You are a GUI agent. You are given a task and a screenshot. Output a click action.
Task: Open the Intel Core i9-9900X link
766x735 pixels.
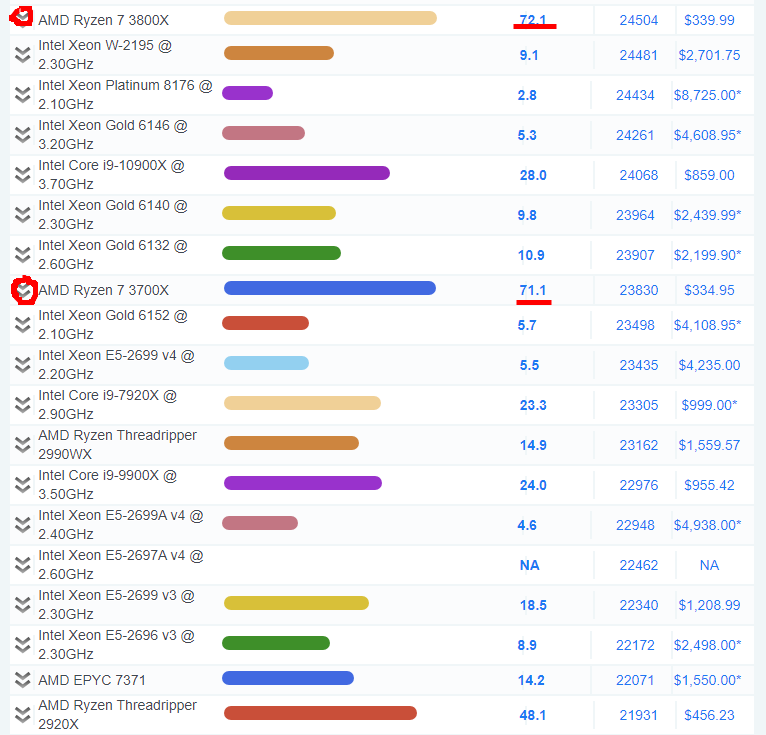[x=107, y=485]
